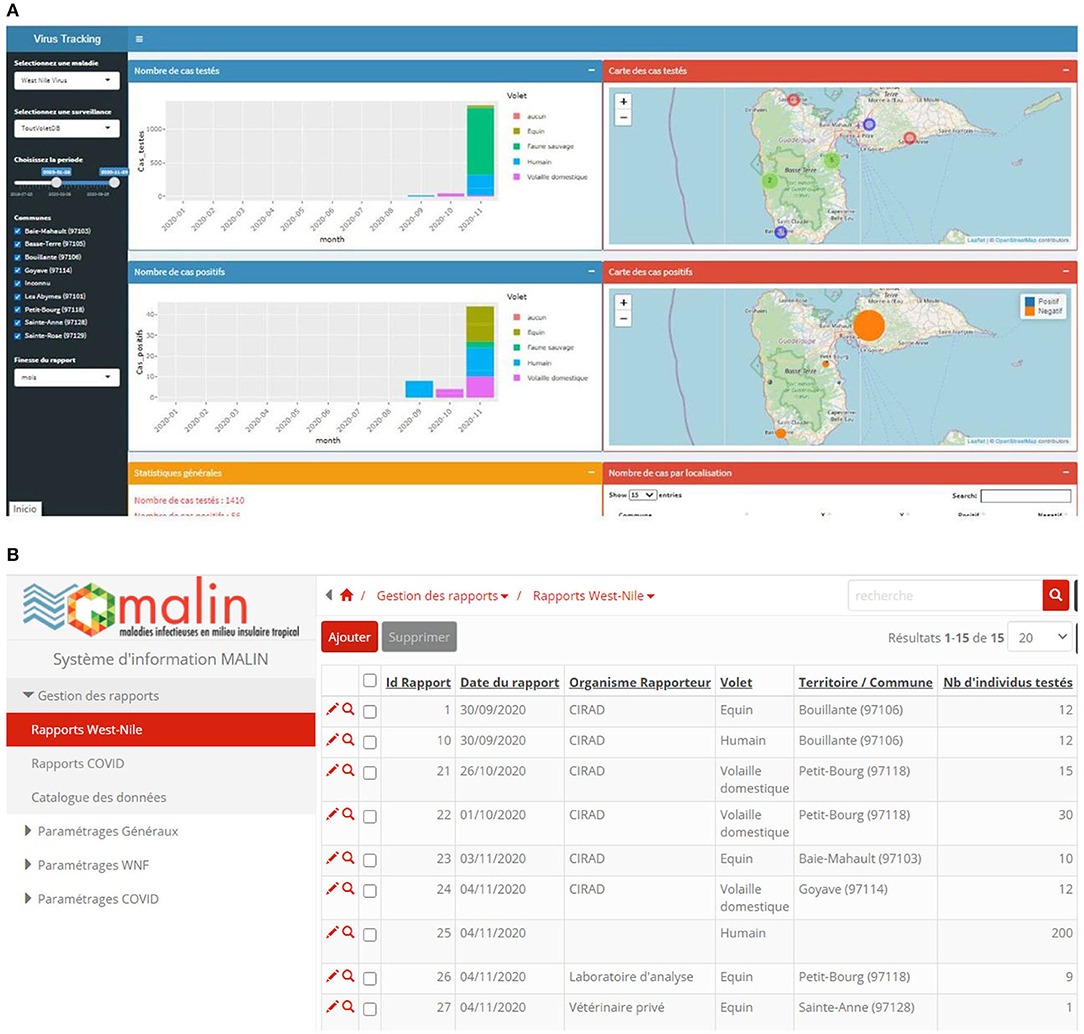Screen dimensions: 1084x1034
Task: View report 23 with the magnifier icon
Action: pos(348,858)
